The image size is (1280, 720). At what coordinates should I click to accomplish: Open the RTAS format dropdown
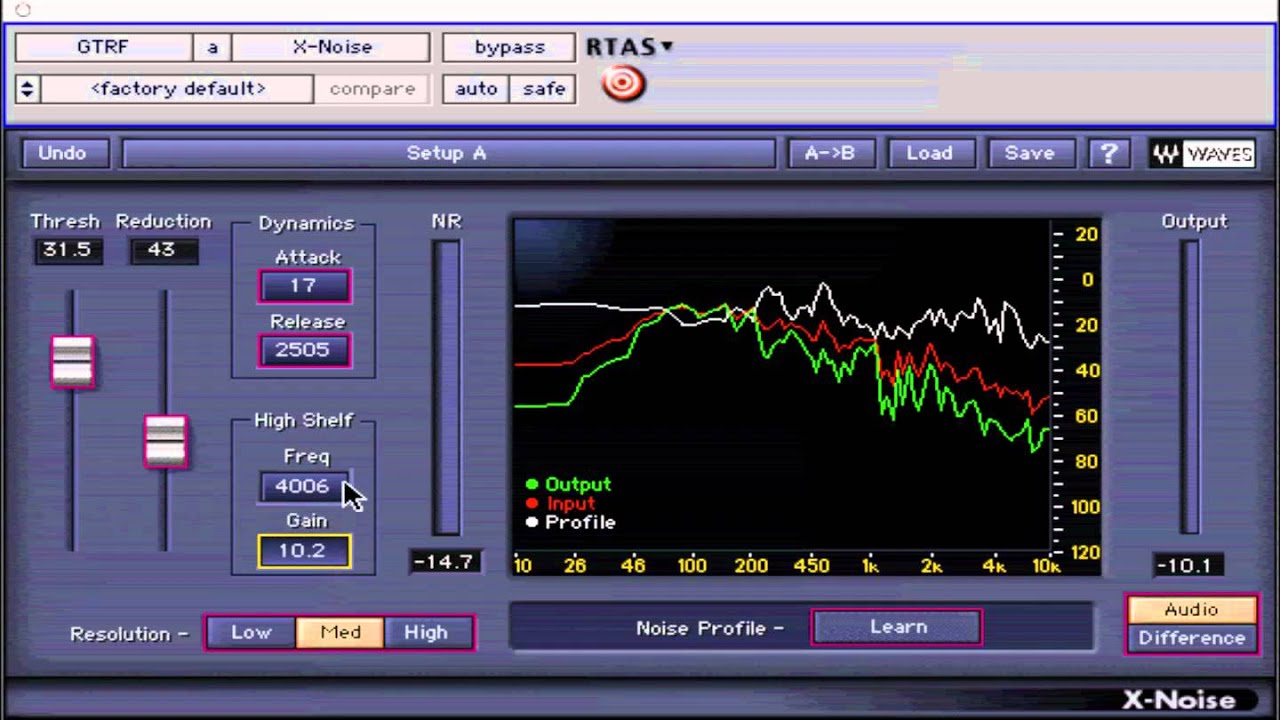tap(629, 47)
